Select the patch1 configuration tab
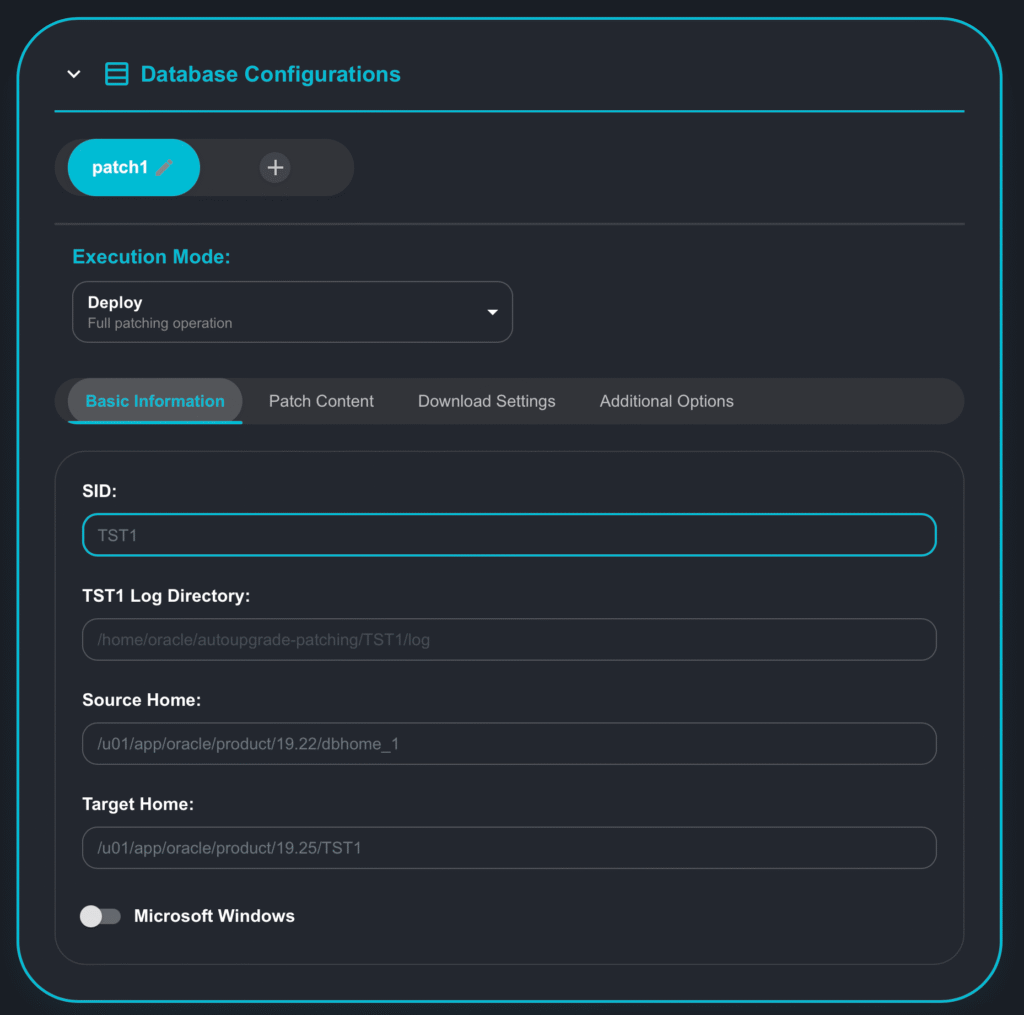 point(120,167)
